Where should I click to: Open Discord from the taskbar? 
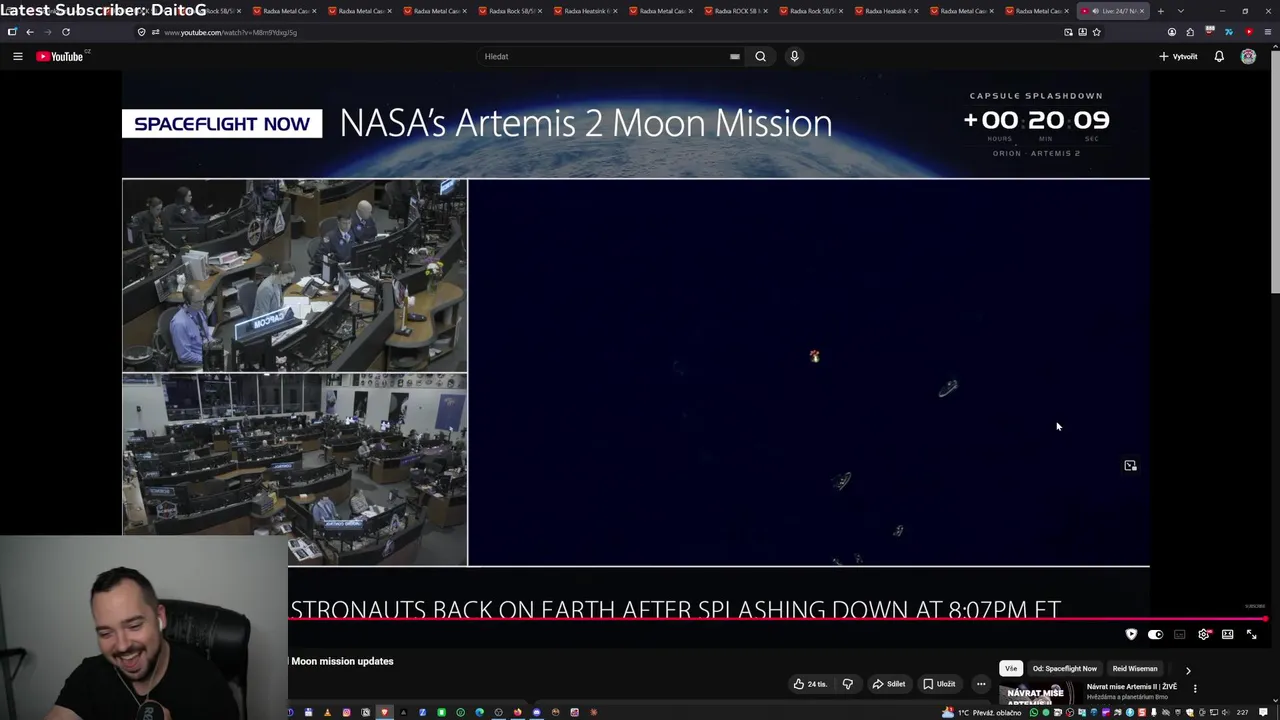pyautogui.click(x=536, y=712)
